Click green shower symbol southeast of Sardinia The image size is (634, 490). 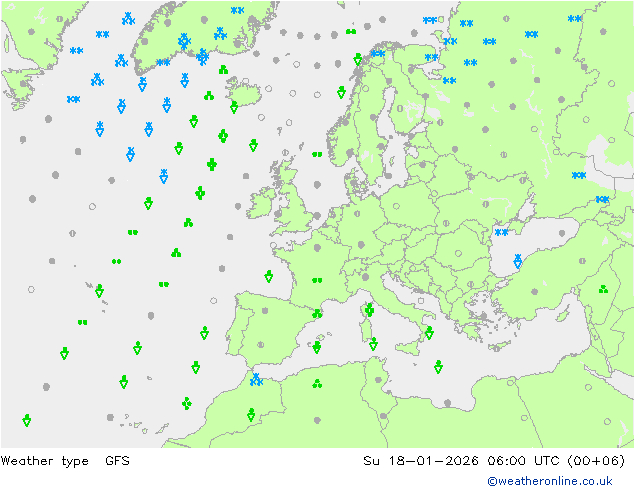coord(373,344)
